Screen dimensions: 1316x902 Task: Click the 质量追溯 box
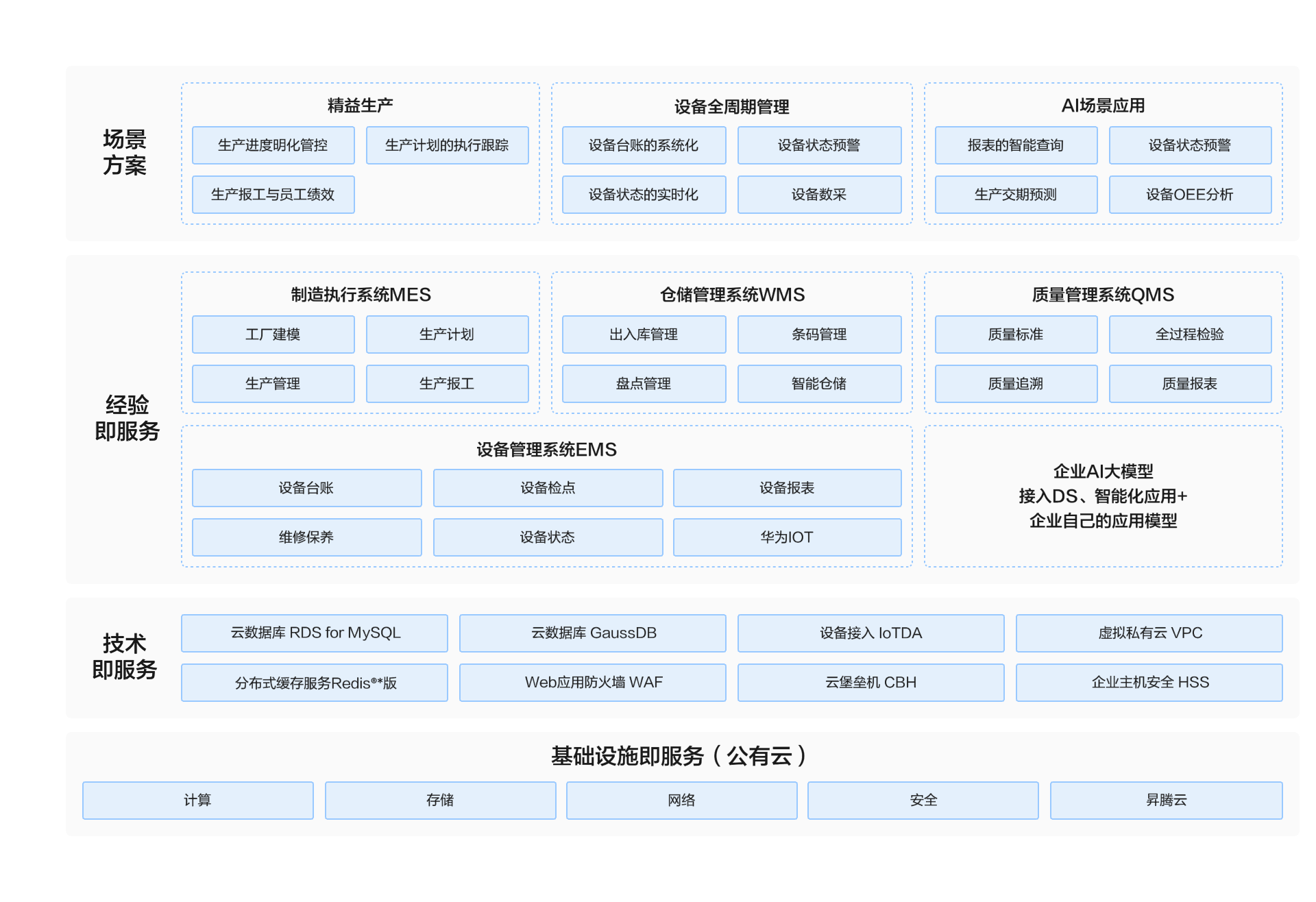click(1016, 384)
